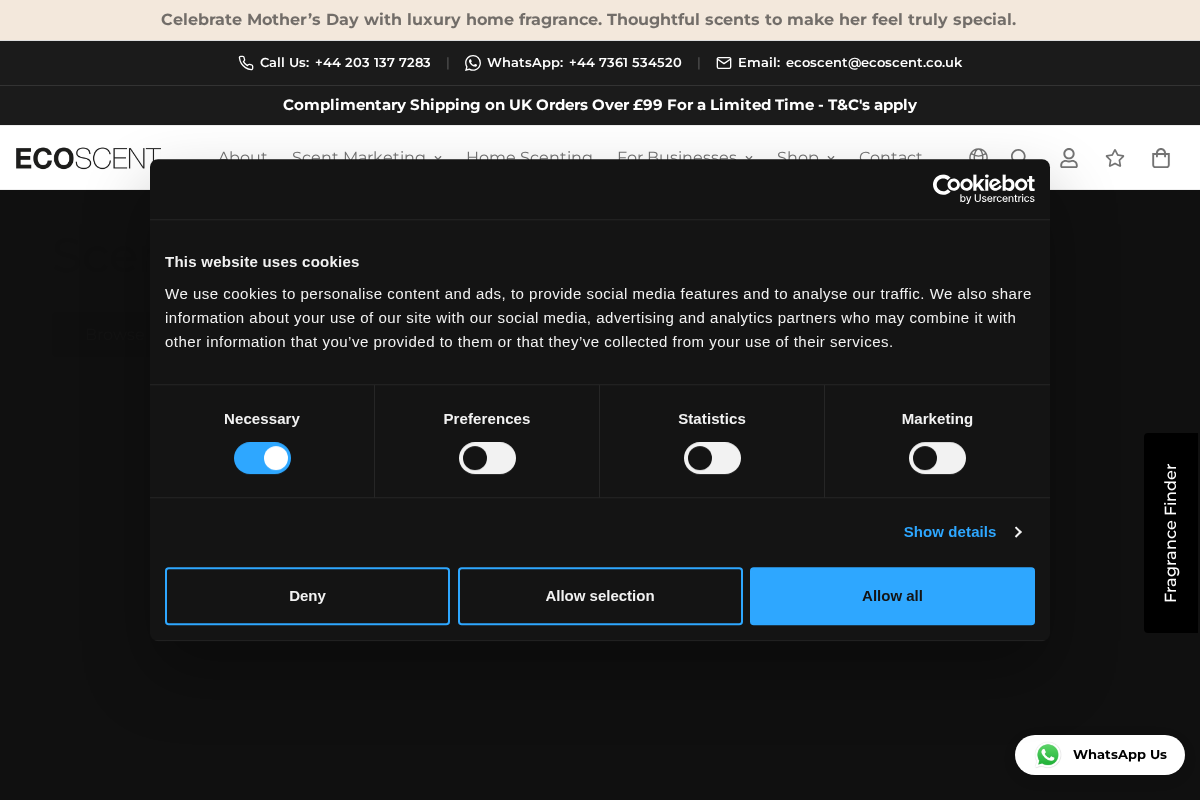The height and width of the screenshot is (800, 1200).
Task: Click the envelope icon next to Email
Action: click(x=723, y=62)
